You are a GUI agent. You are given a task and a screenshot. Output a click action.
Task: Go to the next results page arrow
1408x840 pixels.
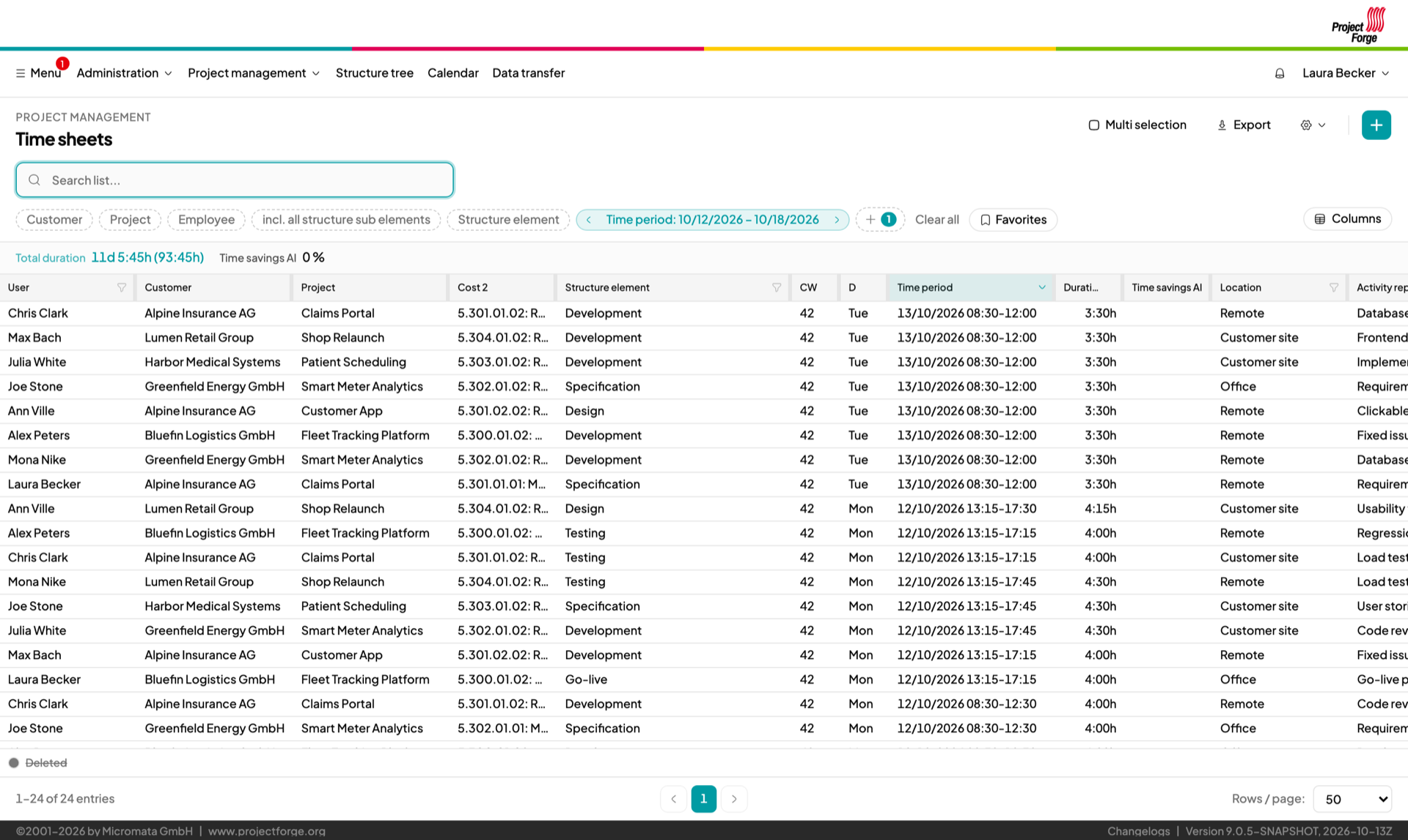click(734, 799)
